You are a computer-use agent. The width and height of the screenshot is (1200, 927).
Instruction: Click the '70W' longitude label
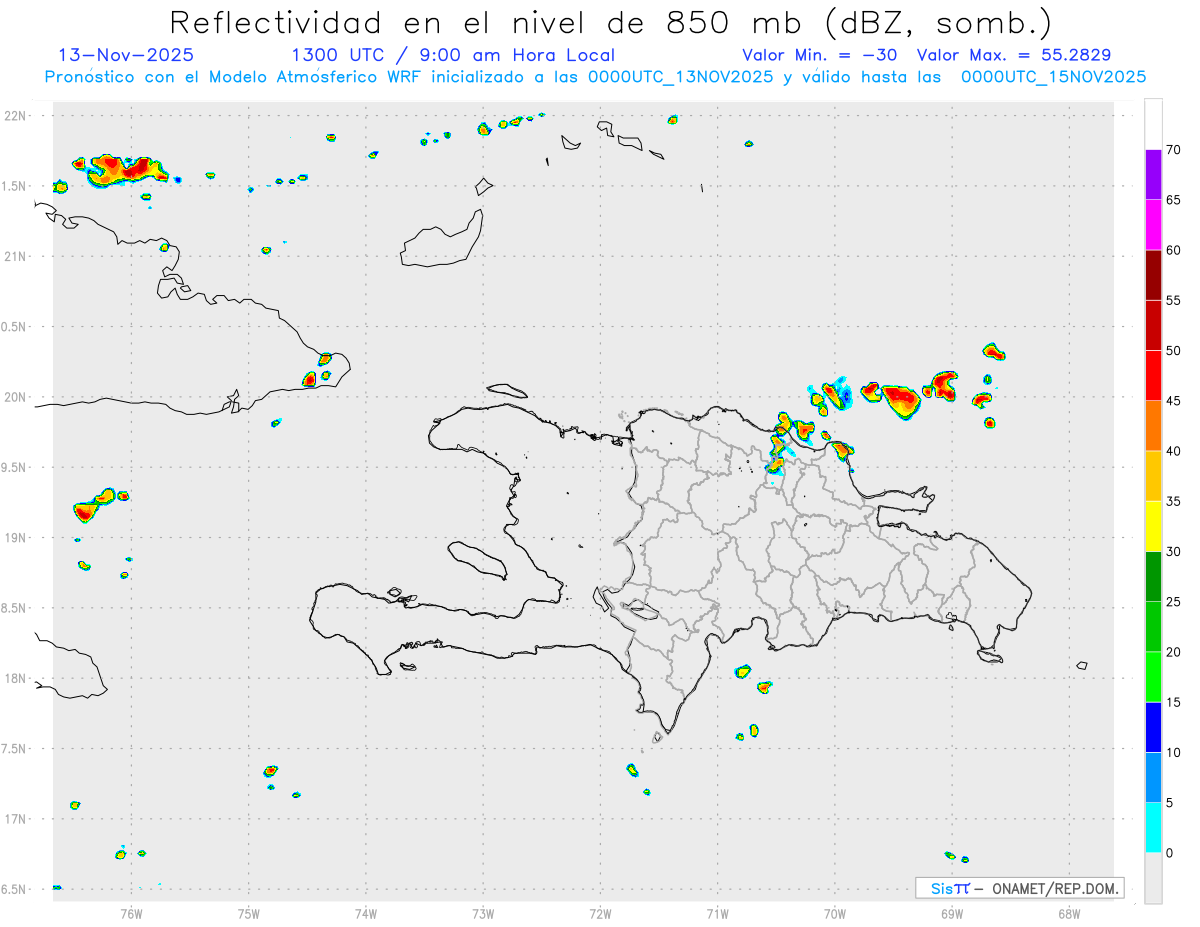click(x=835, y=914)
